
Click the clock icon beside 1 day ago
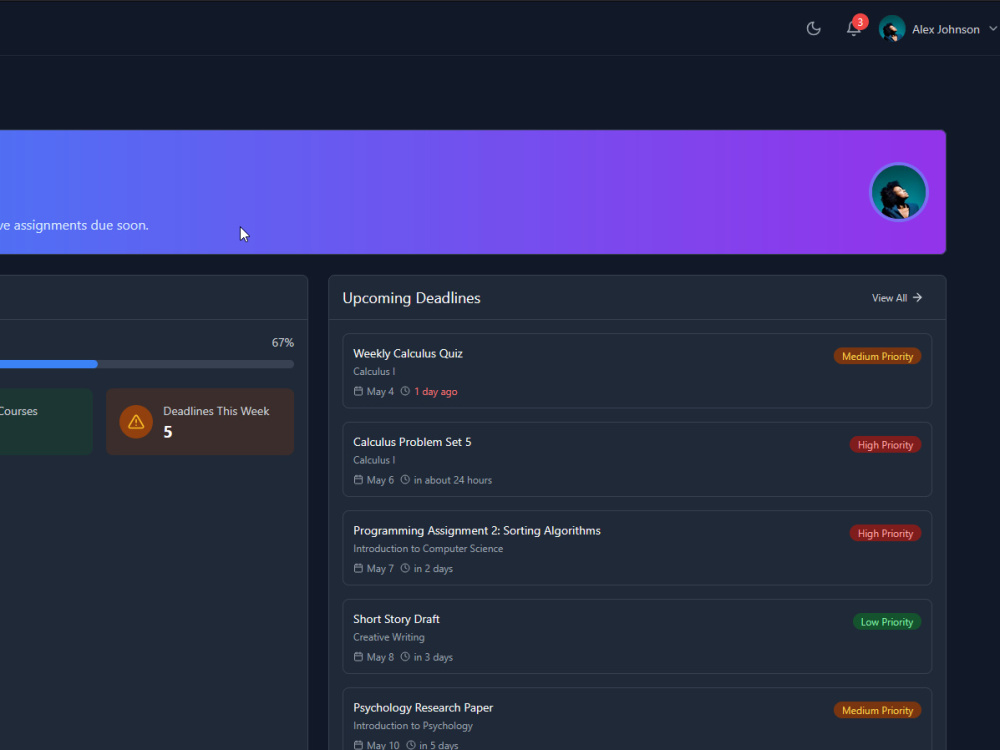click(x=405, y=391)
